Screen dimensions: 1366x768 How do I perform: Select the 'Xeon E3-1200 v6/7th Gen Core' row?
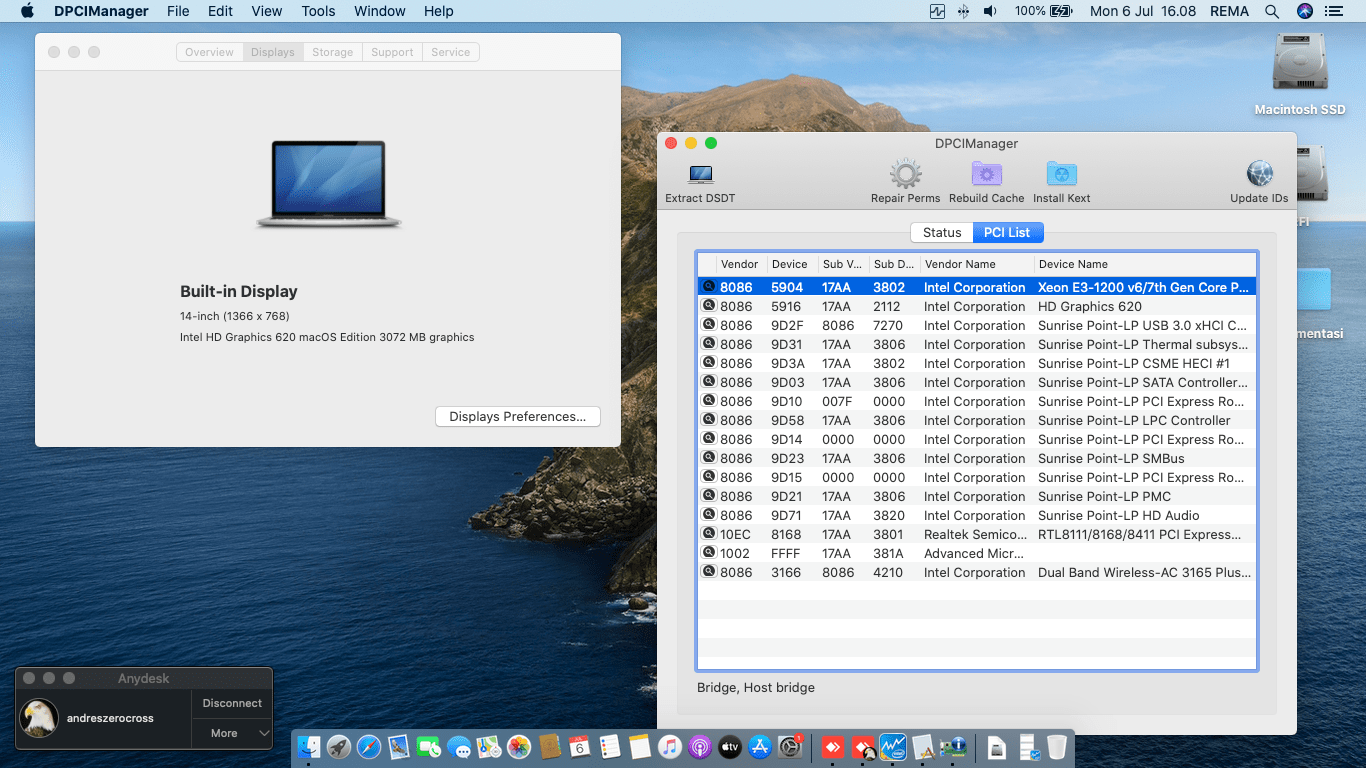point(976,287)
